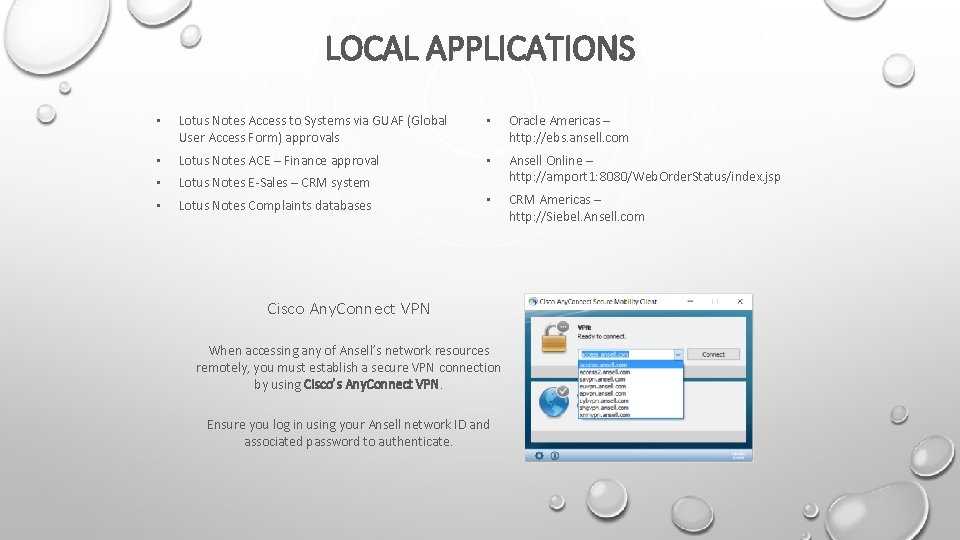The image size is (960, 540).
Task: Click bold "Cisco's AnyConnect VPN" text
Action: tap(371, 384)
